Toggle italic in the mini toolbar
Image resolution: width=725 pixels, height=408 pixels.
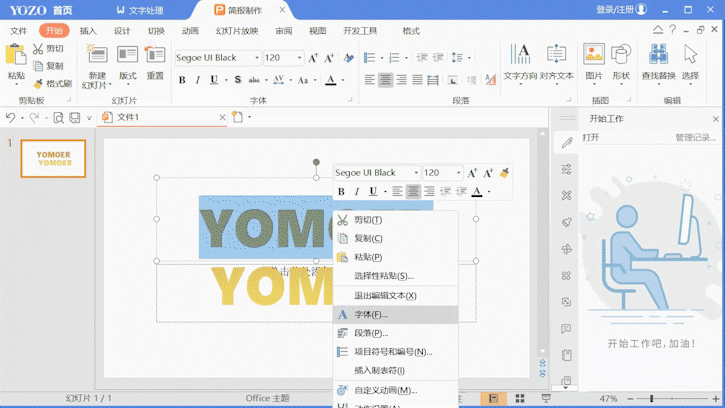(356, 191)
